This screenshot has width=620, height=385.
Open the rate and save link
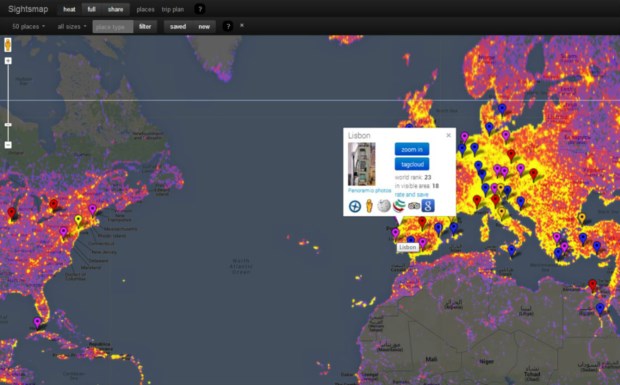[x=411, y=194]
